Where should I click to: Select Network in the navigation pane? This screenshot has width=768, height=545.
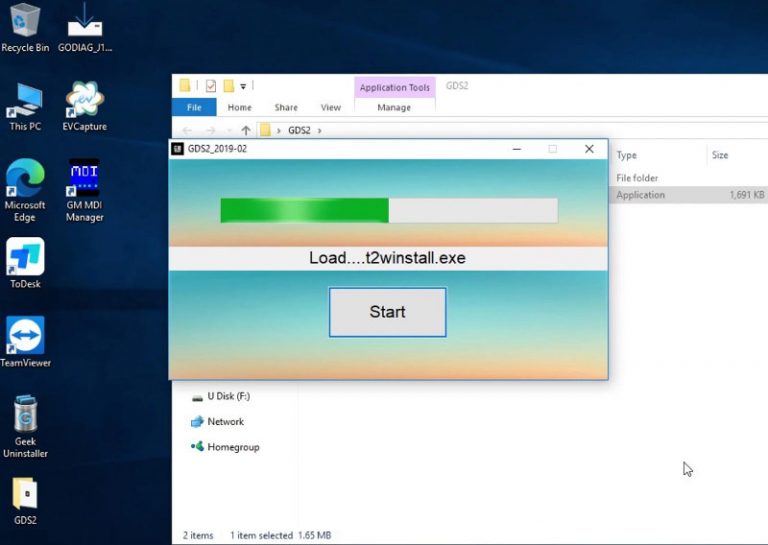(x=225, y=422)
